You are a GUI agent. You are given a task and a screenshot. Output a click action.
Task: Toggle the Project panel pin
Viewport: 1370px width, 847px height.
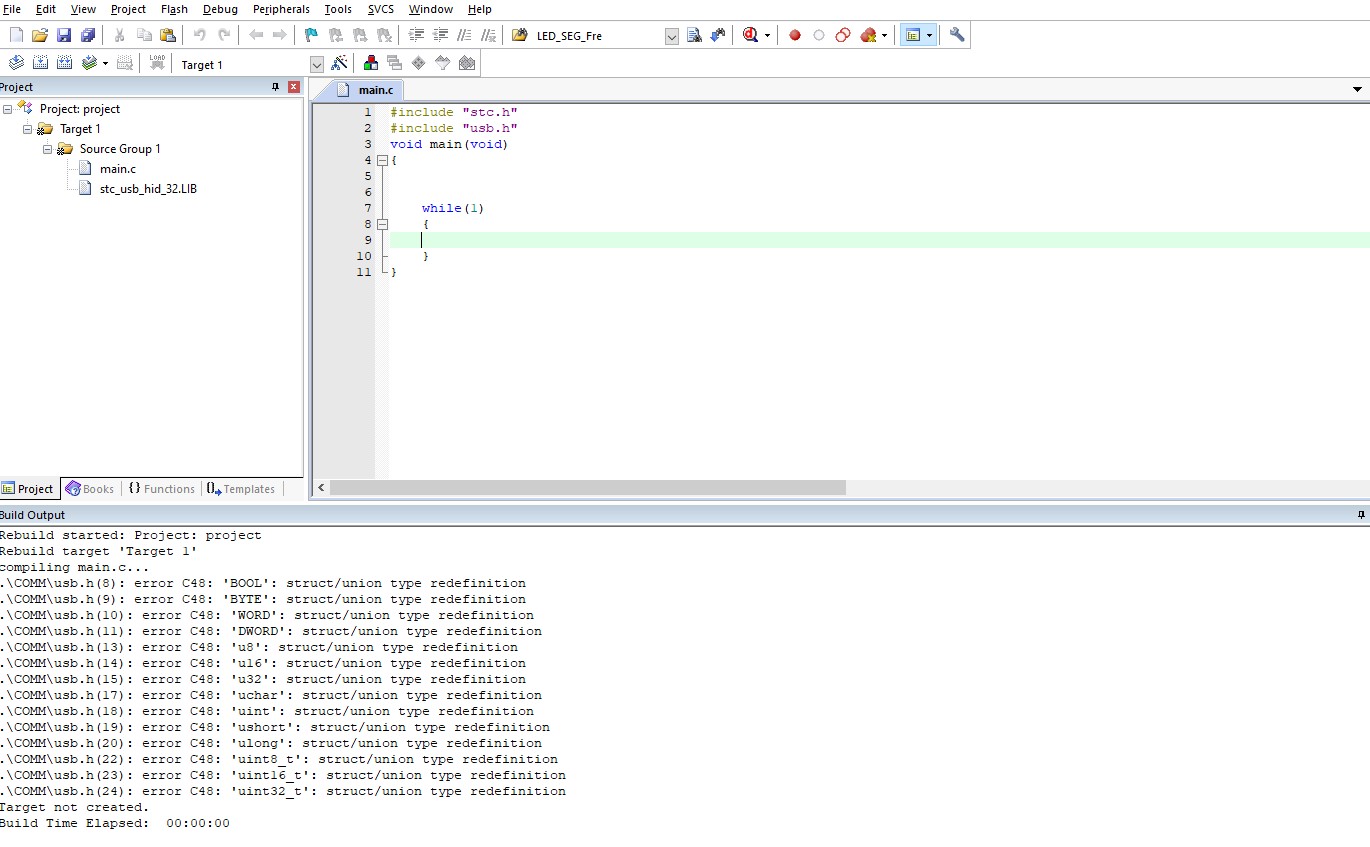click(x=276, y=87)
